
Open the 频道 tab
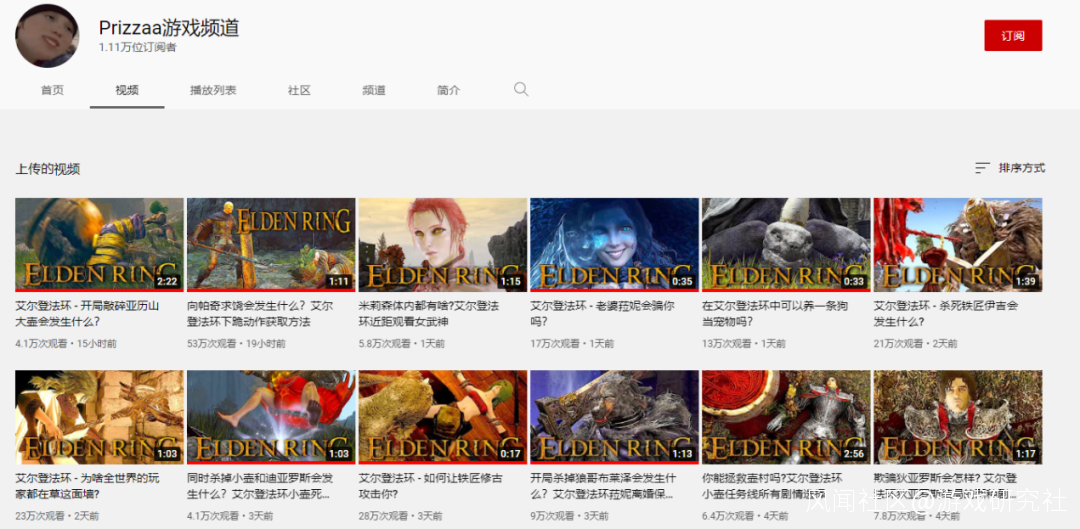(x=374, y=90)
